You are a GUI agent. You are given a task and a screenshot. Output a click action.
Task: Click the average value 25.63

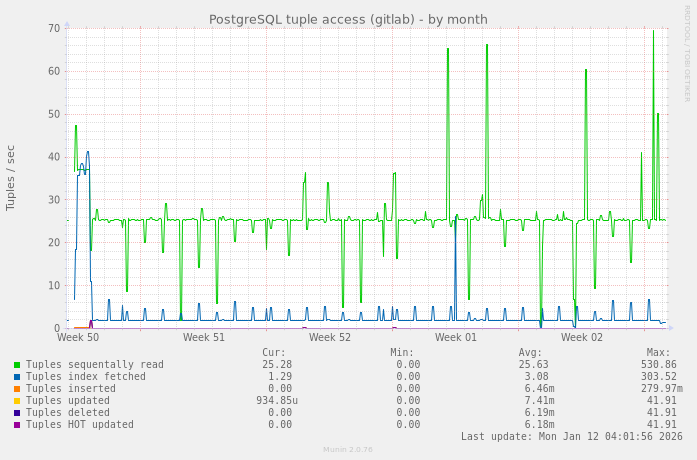tap(533, 364)
